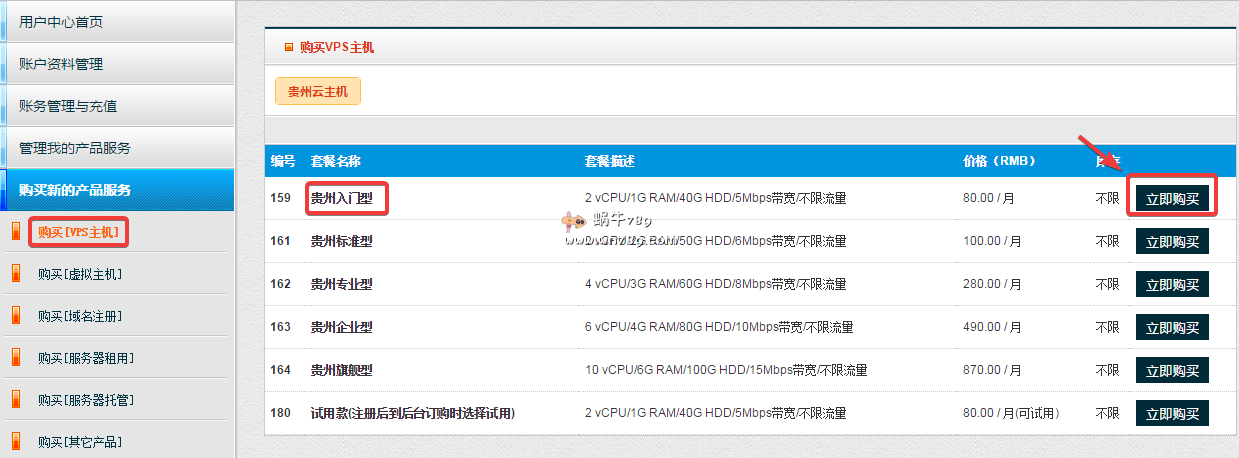The height and width of the screenshot is (458, 1239).
Task: Click the small icon before 购买VPS主机 heading
Action: tap(289, 47)
